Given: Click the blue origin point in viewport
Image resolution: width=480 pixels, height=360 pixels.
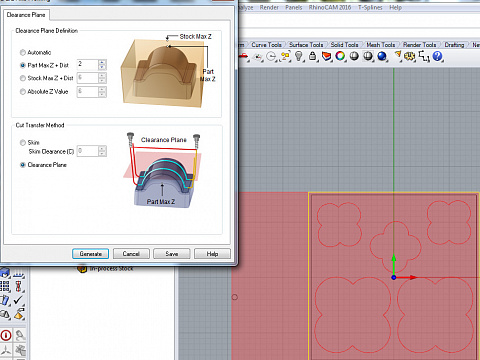Looking at the screenshot, I should (394, 277).
